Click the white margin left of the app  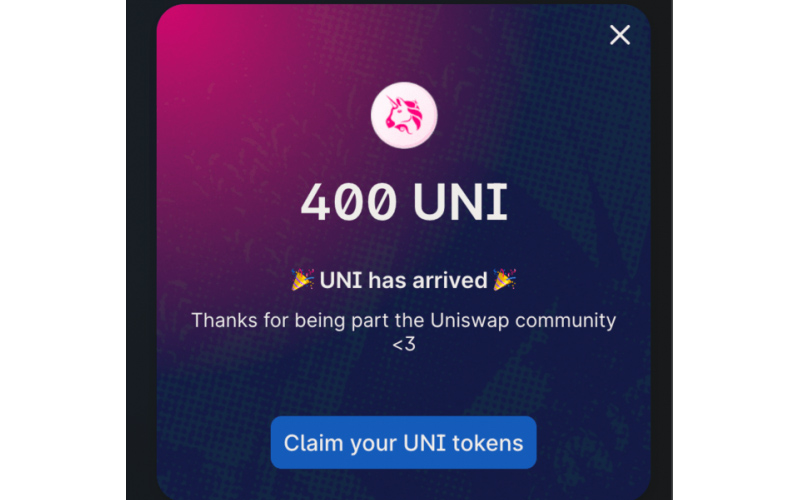(63, 250)
